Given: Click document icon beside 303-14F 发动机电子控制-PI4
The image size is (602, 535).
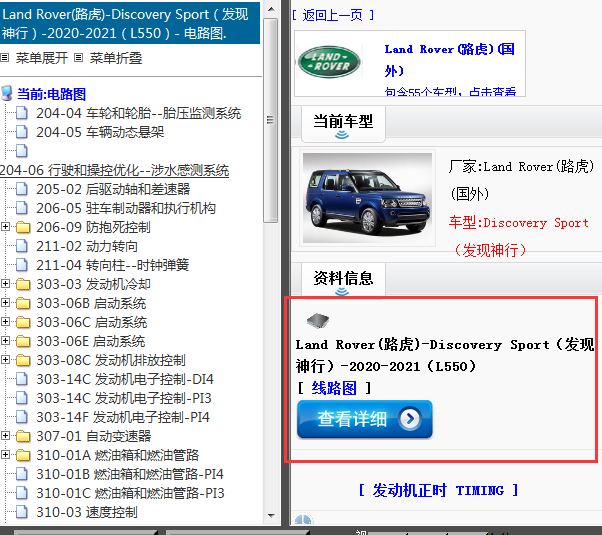Looking at the screenshot, I should click(x=22, y=417).
